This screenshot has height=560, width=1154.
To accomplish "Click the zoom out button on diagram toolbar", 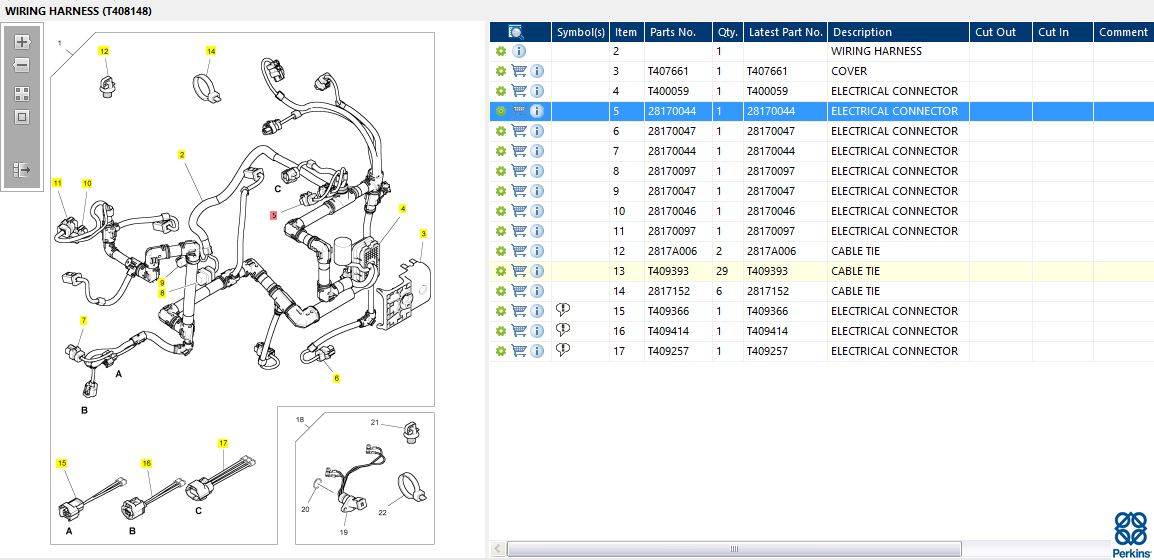I will point(22,65).
